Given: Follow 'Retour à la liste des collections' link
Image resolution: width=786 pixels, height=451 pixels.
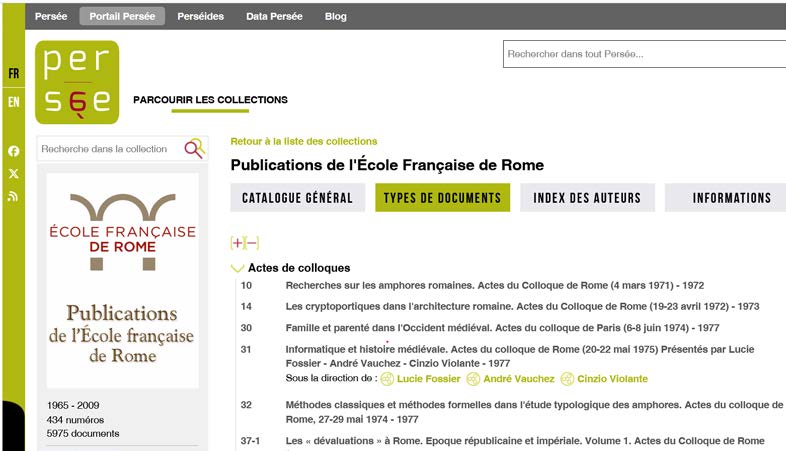Looking at the screenshot, I should pyautogui.click(x=303, y=141).
